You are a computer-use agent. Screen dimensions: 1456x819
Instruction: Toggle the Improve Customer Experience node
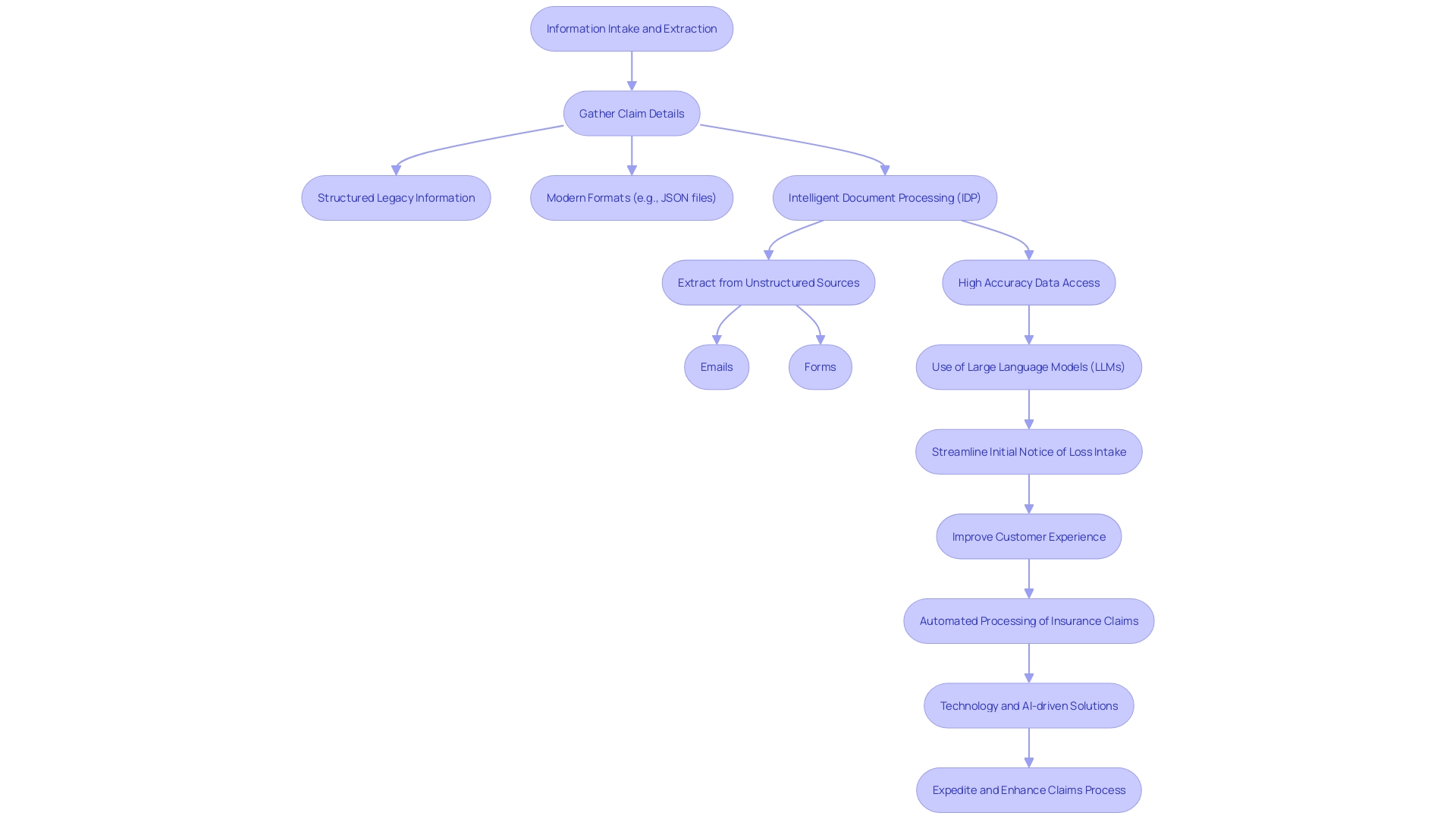click(1029, 536)
